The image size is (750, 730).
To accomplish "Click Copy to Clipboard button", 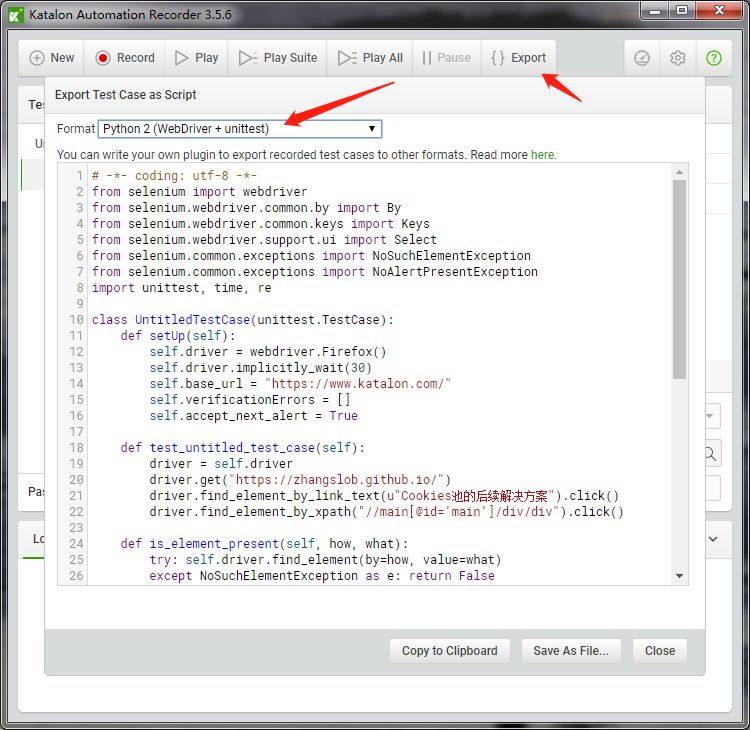I will coord(450,651).
